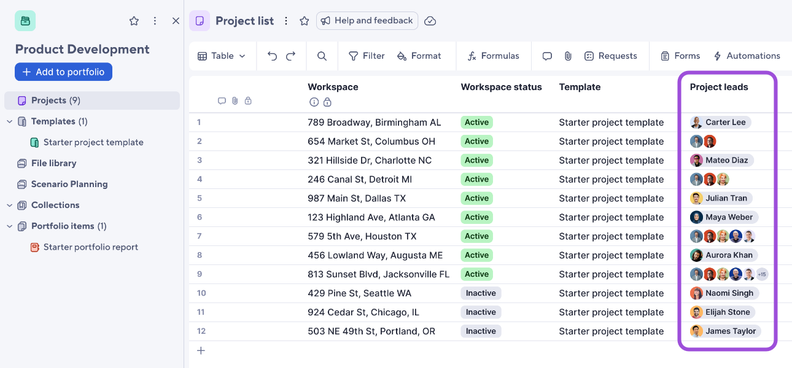The height and width of the screenshot is (368, 792).
Task: Click the +15 more leads badge in row 9
Action: click(762, 274)
